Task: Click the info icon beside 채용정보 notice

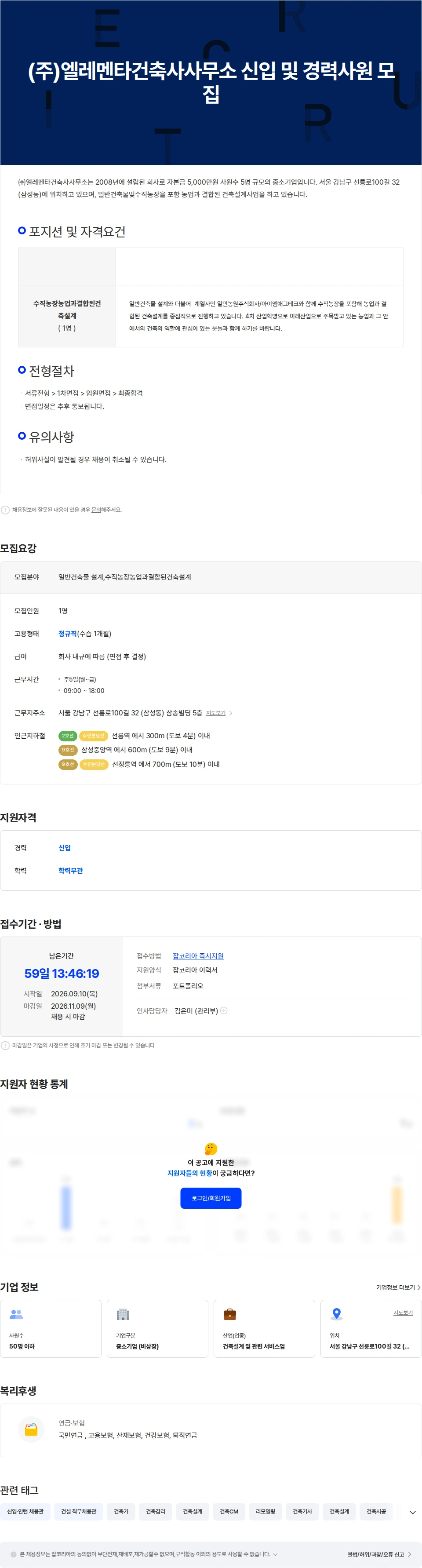Action: click(x=5, y=510)
